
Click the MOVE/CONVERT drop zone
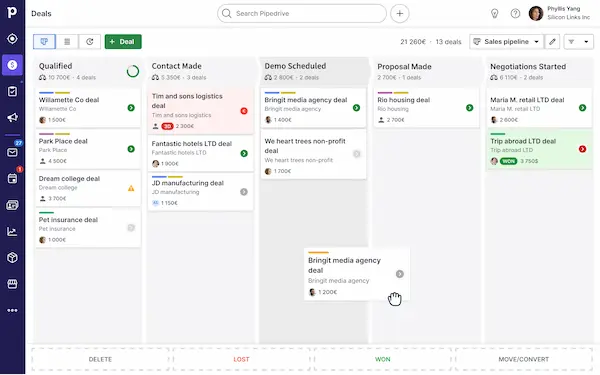click(x=524, y=359)
